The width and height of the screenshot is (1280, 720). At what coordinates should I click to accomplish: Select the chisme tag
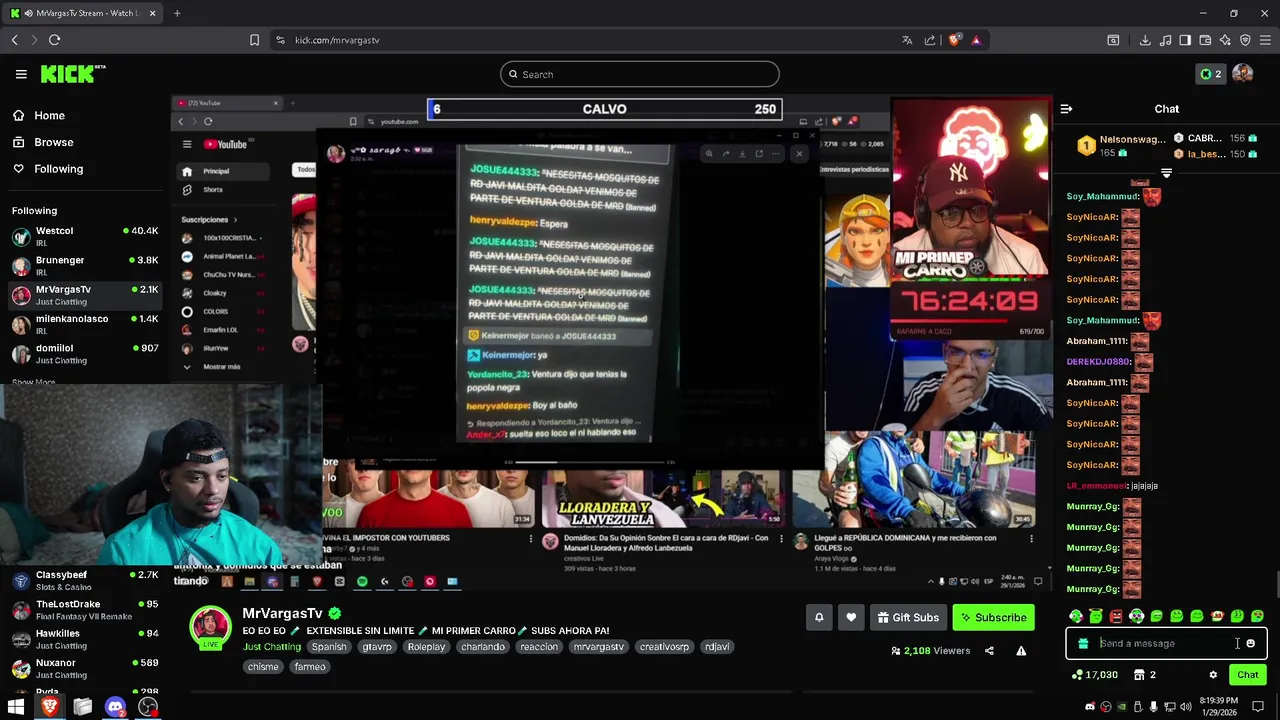[x=263, y=667]
